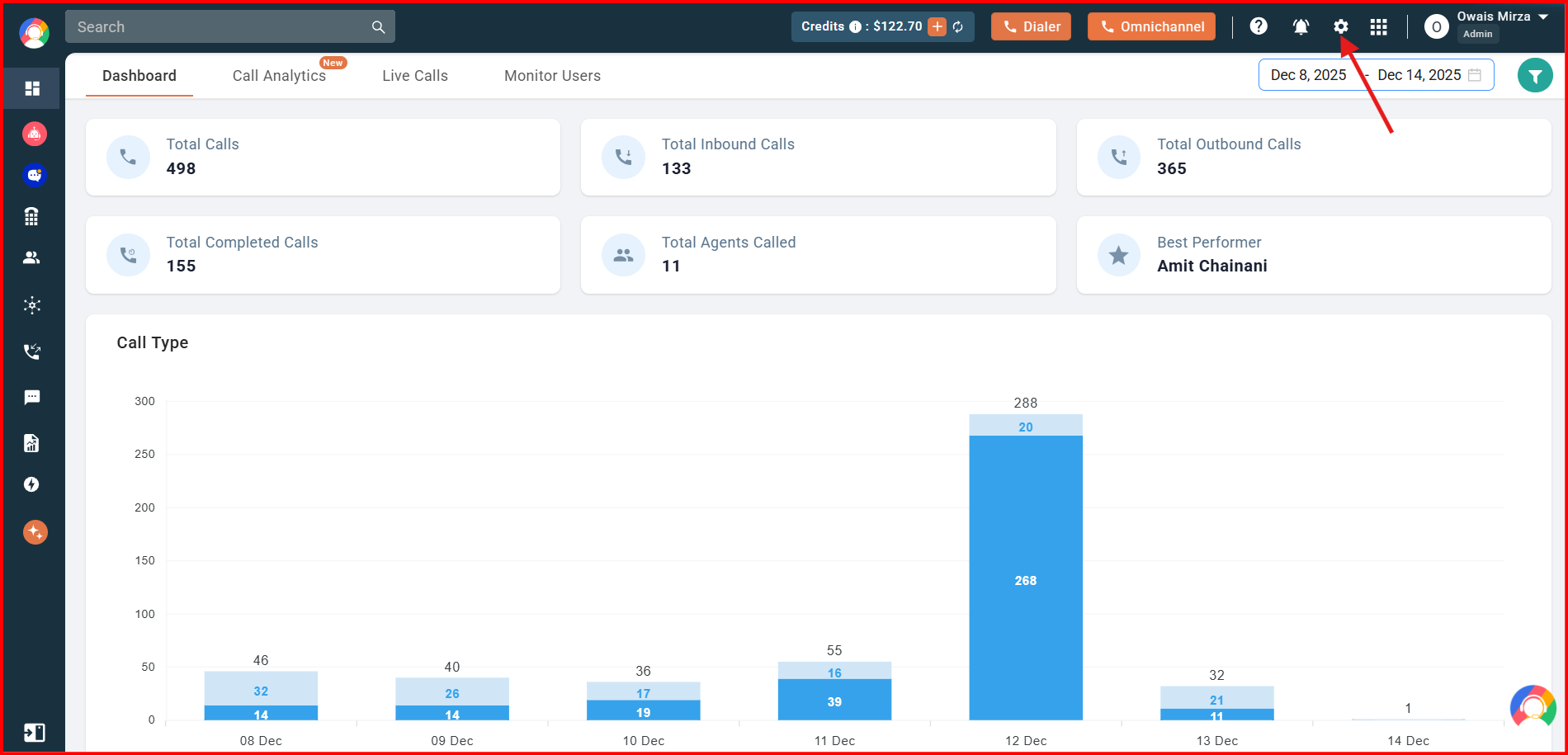Open the users/contacts icon in sidebar
Screen dimensions: 1568x755
(31, 257)
